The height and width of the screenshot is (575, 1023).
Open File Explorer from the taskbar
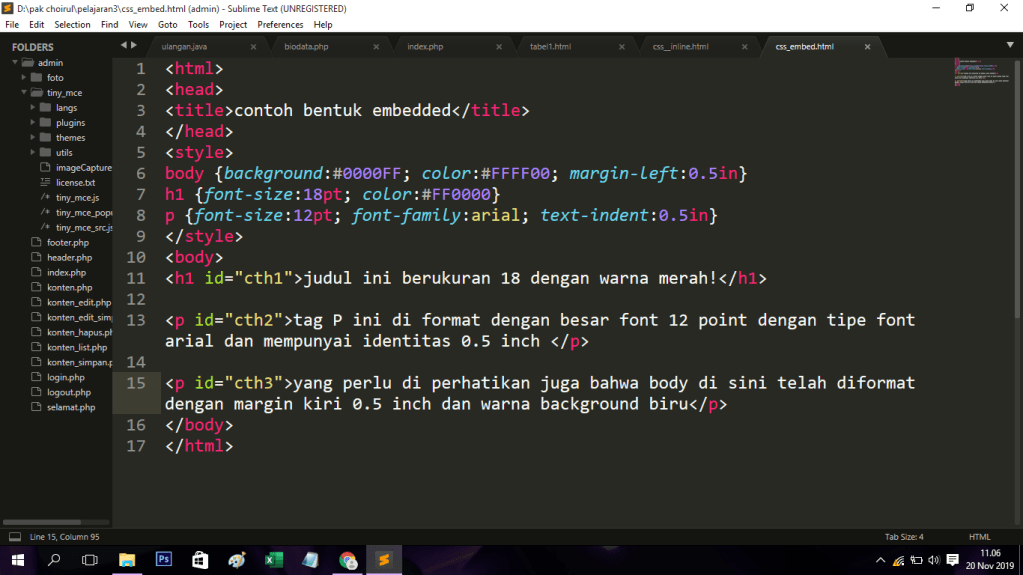[x=127, y=560]
